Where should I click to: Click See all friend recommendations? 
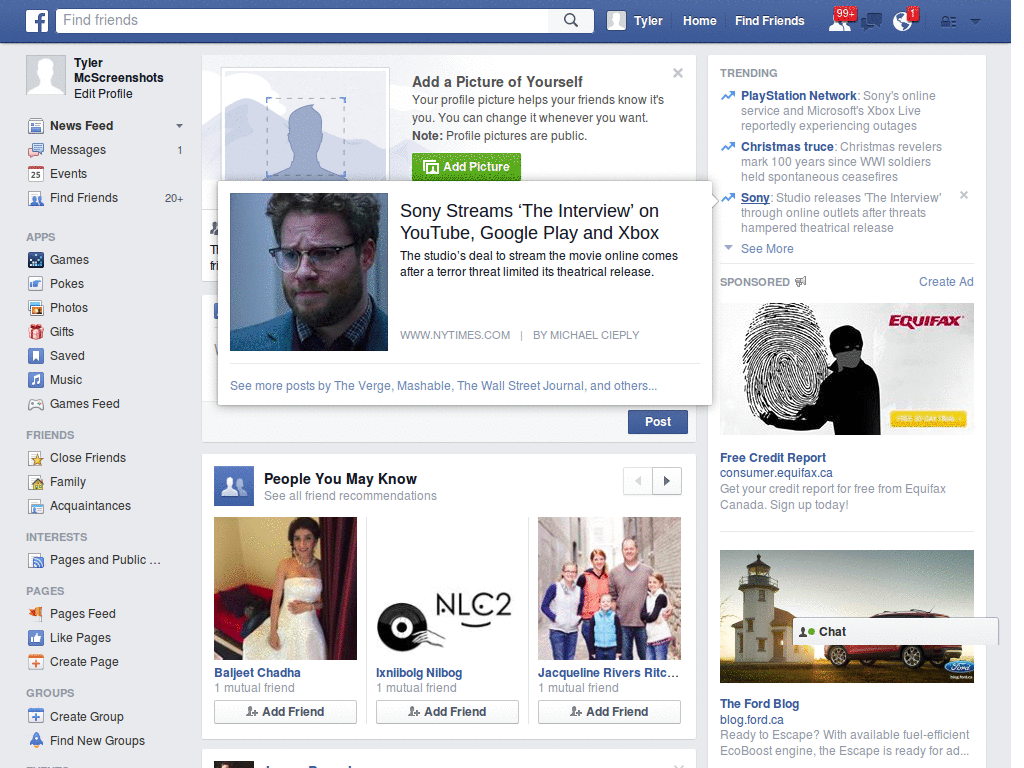[350, 496]
